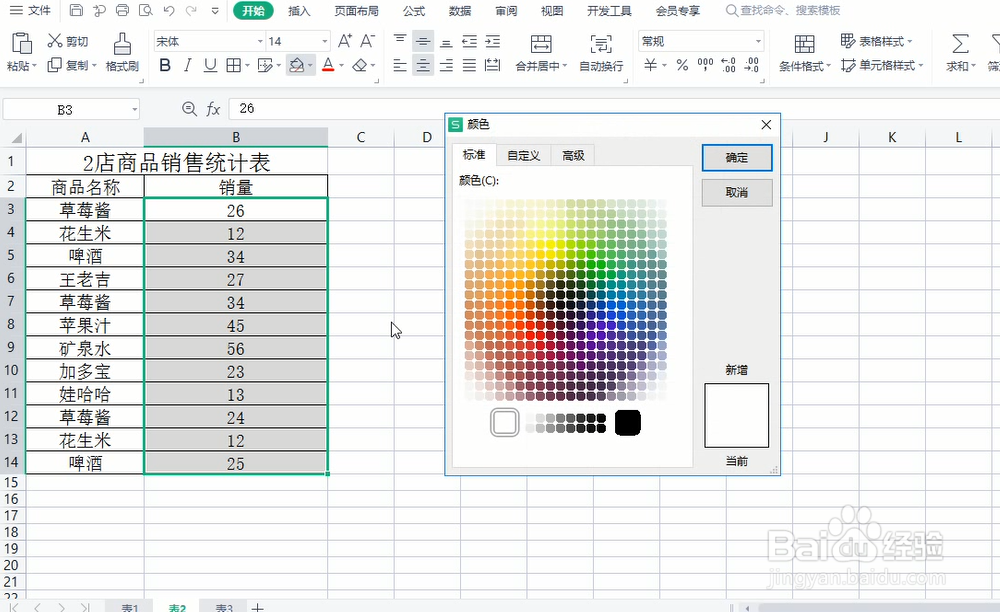Toggle bold formatting

click(165, 65)
